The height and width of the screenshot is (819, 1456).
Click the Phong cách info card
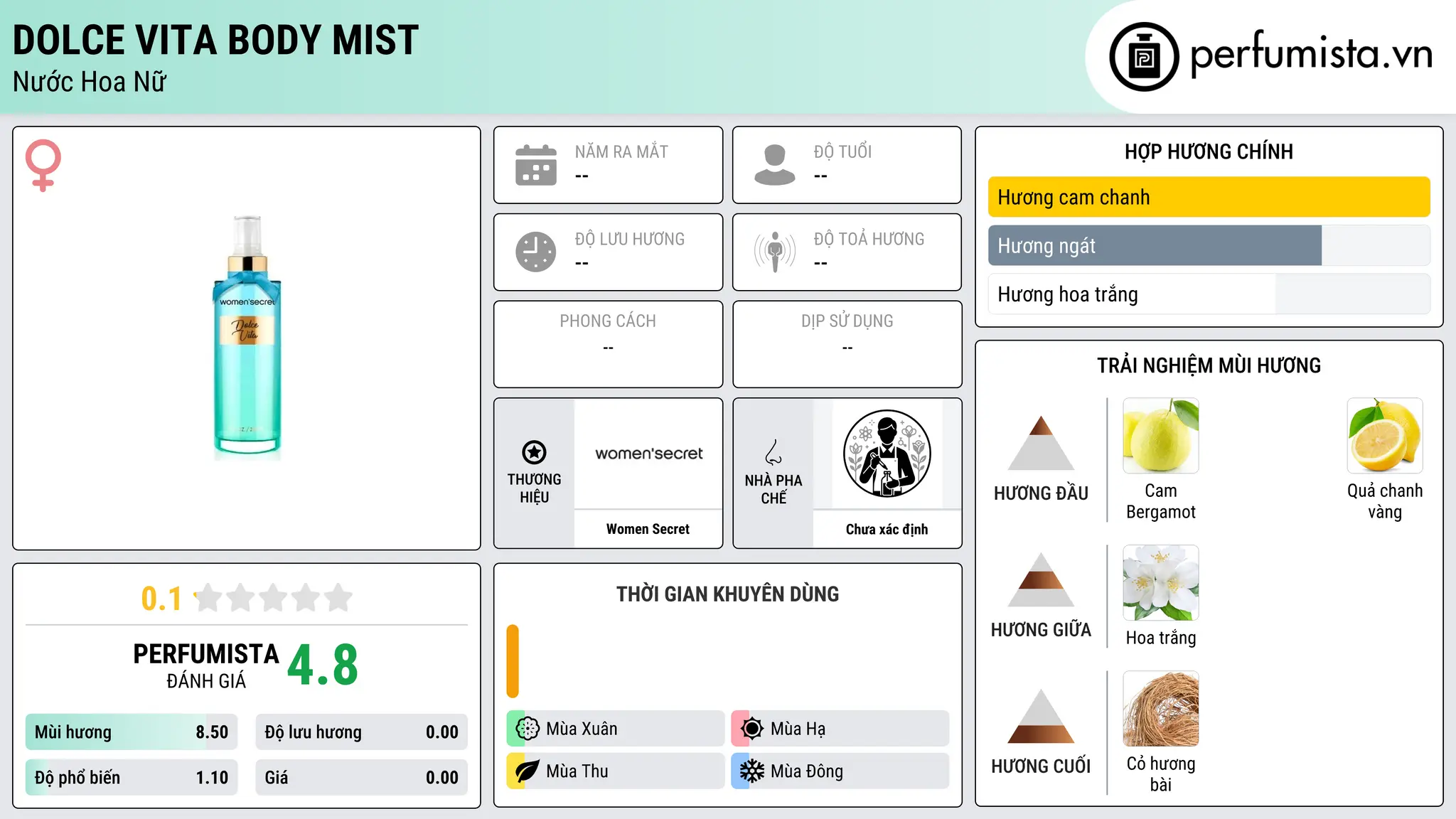608,344
